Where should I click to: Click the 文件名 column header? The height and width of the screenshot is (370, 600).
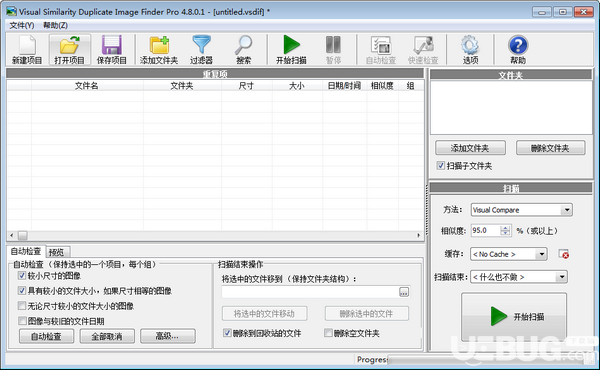point(87,86)
